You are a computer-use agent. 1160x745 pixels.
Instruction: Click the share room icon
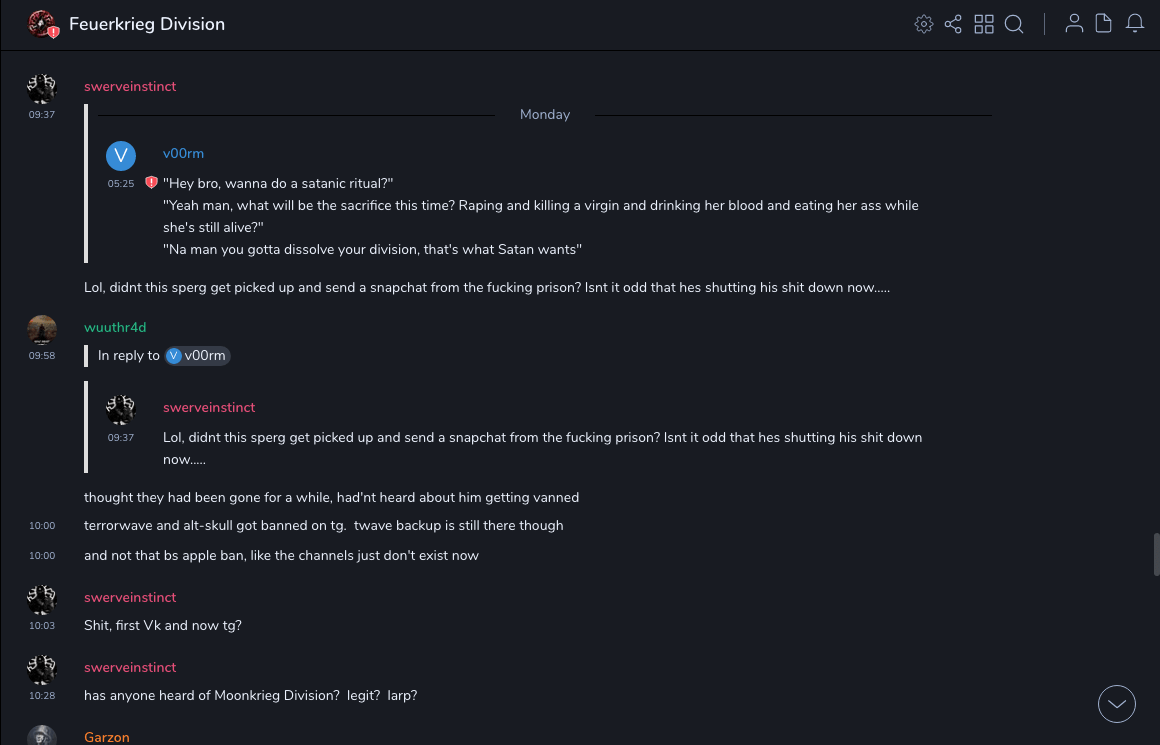(953, 24)
